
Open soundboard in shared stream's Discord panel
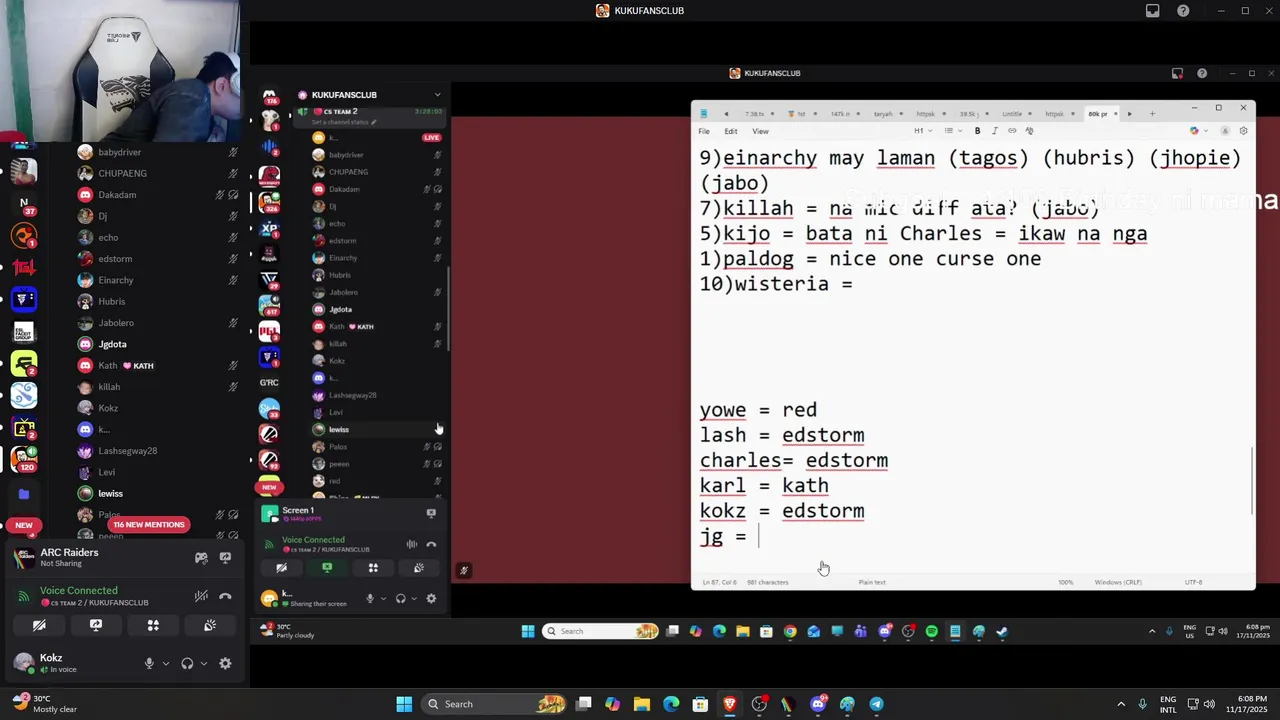click(x=419, y=568)
